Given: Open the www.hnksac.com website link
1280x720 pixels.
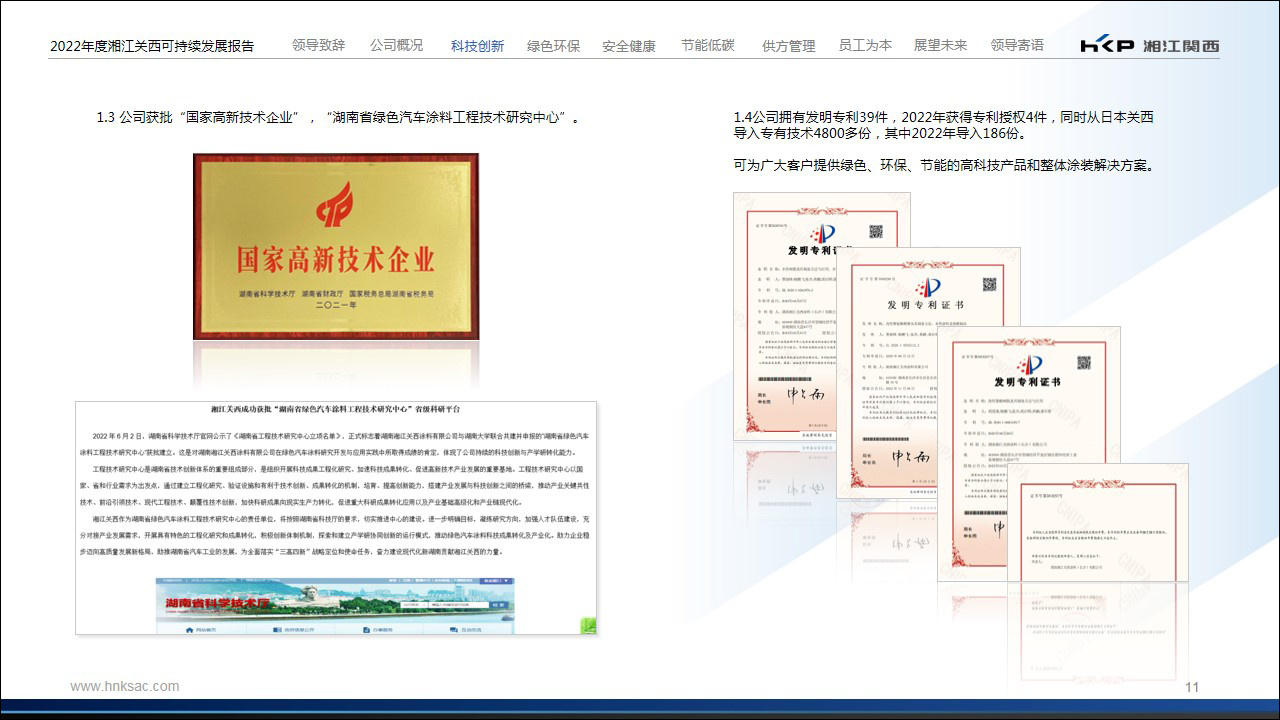Looking at the screenshot, I should [x=125, y=686].
